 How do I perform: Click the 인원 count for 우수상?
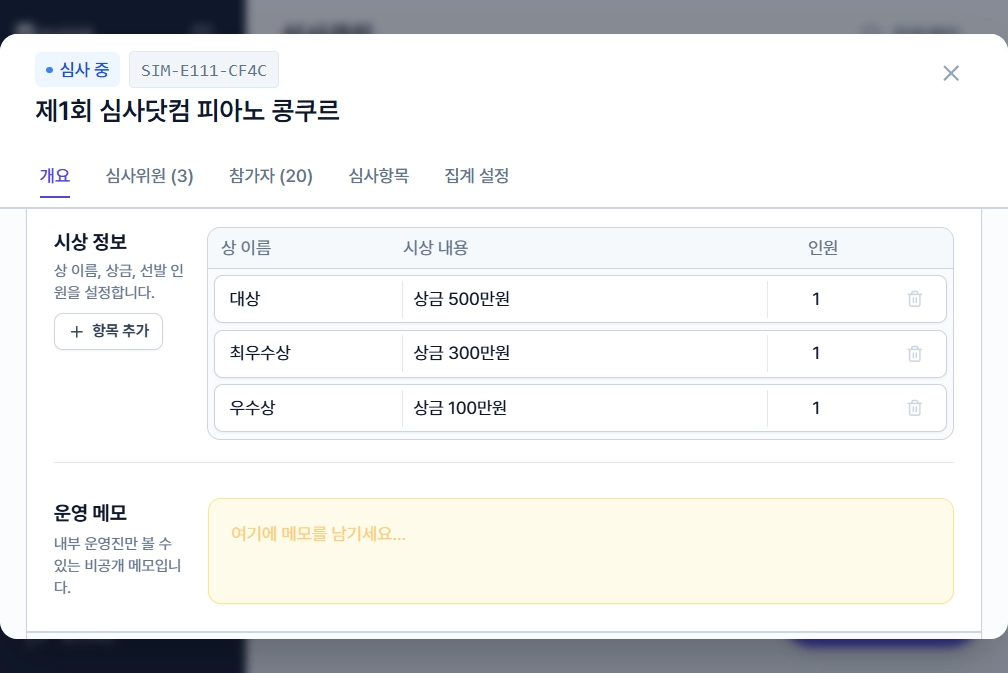816,408
